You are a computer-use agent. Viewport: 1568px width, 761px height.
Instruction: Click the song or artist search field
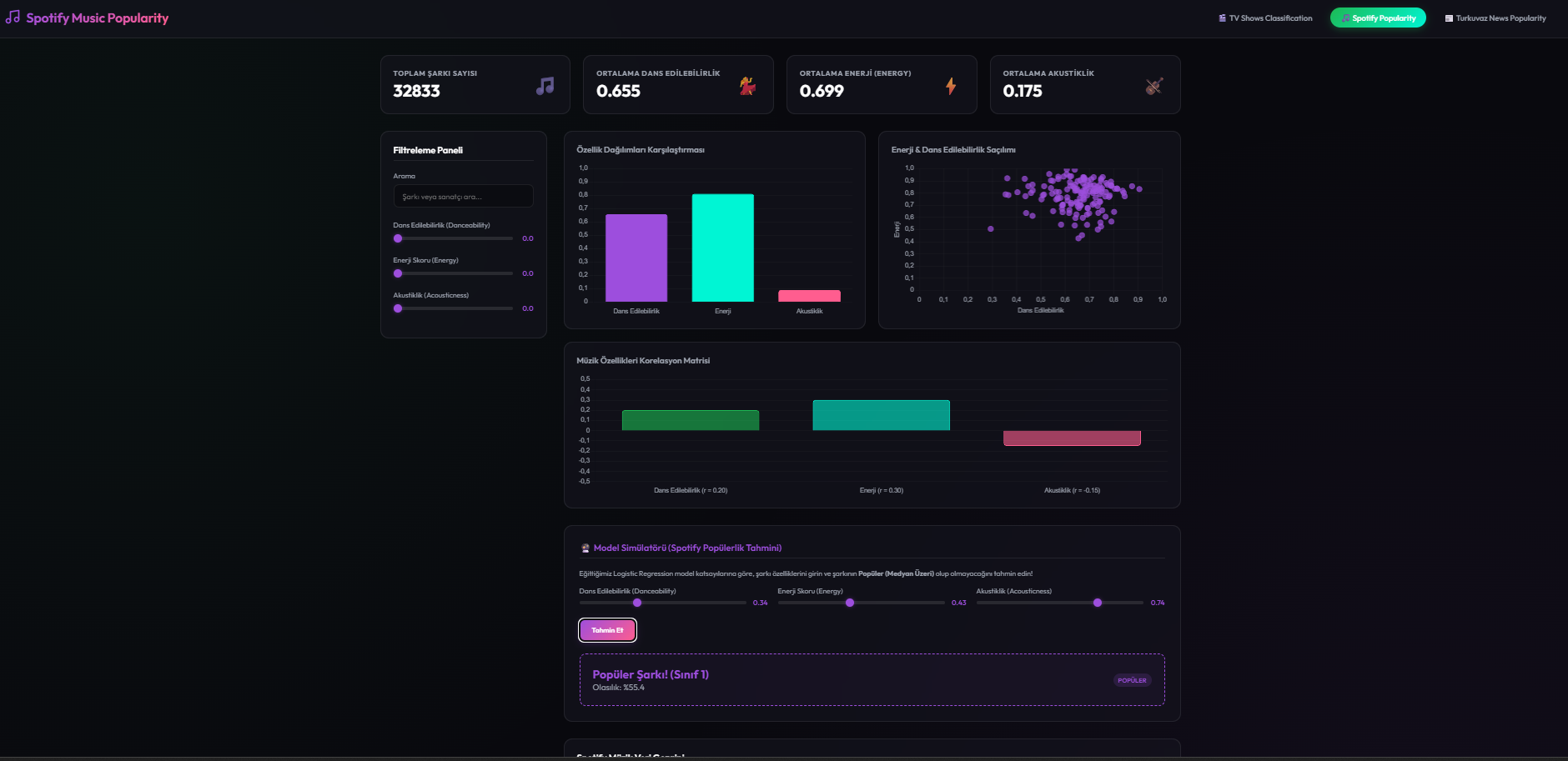(463, 197)
